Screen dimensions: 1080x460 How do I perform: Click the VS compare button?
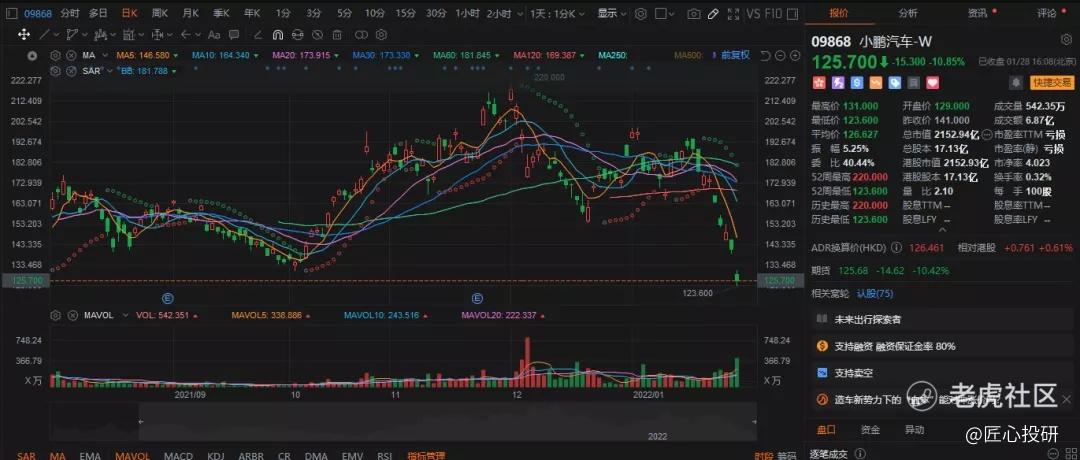coord(754,13)
